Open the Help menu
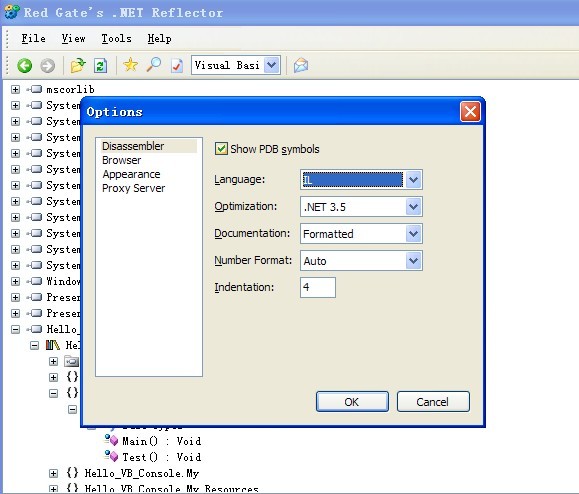 pos(159,38)
